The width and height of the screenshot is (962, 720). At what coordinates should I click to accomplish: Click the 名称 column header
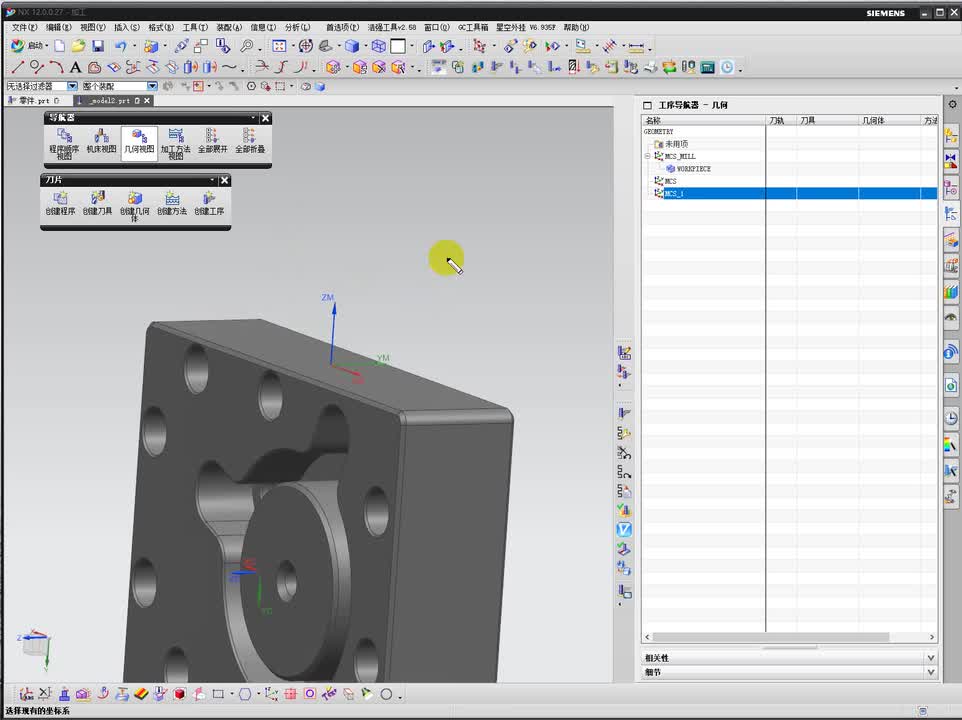(704, 121)
